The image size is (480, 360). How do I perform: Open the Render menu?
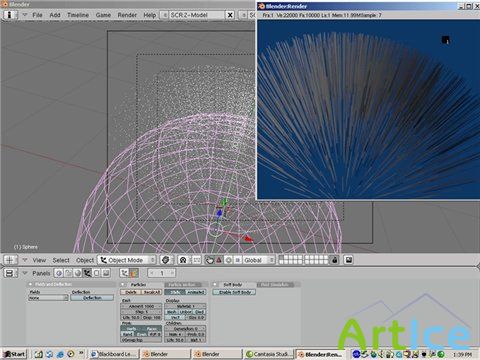click(x=127, y=15)
